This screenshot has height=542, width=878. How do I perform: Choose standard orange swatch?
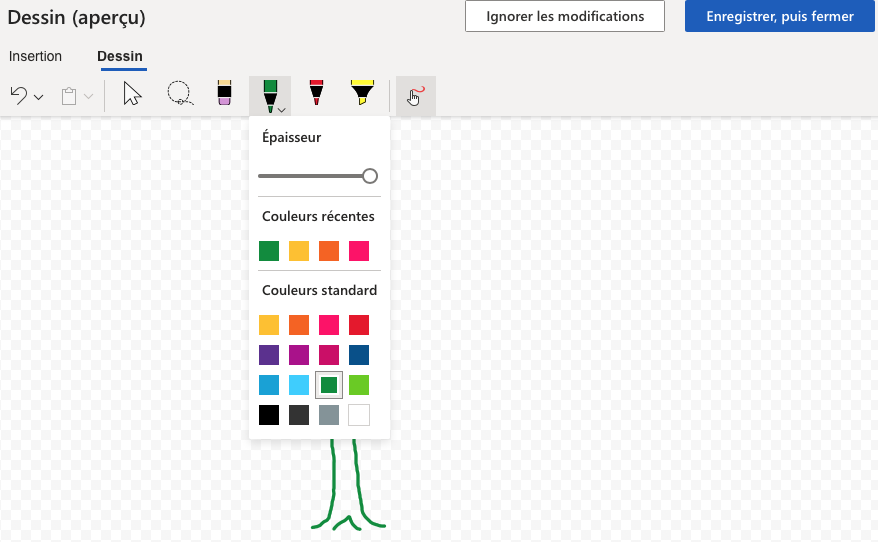coord(299,325)
